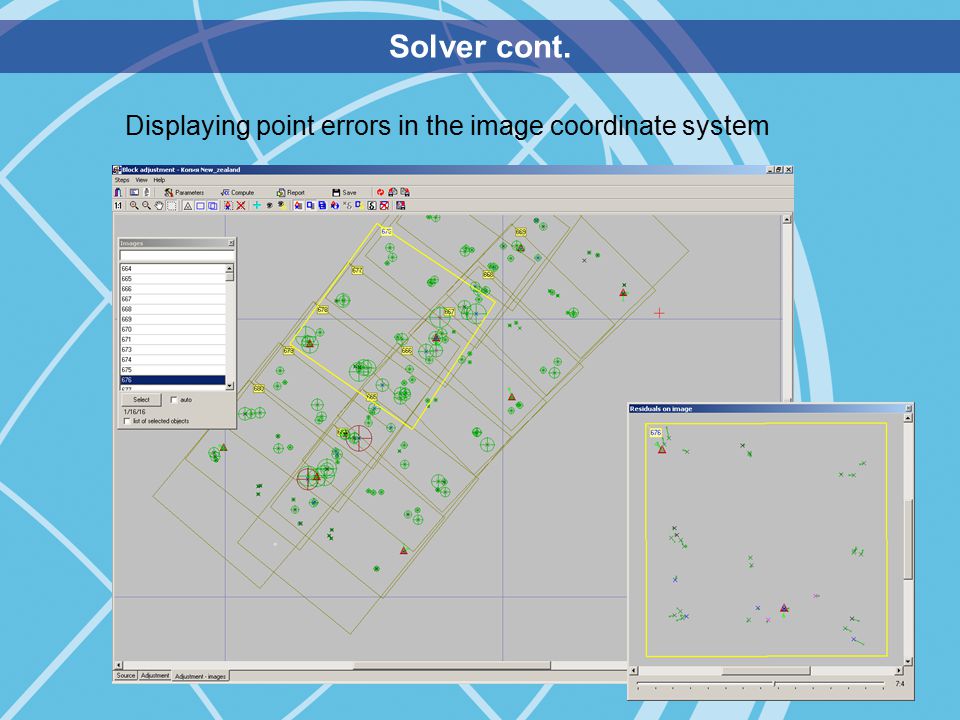Select image 664 in the list
The image size is (960, 720).
(173, 269)
